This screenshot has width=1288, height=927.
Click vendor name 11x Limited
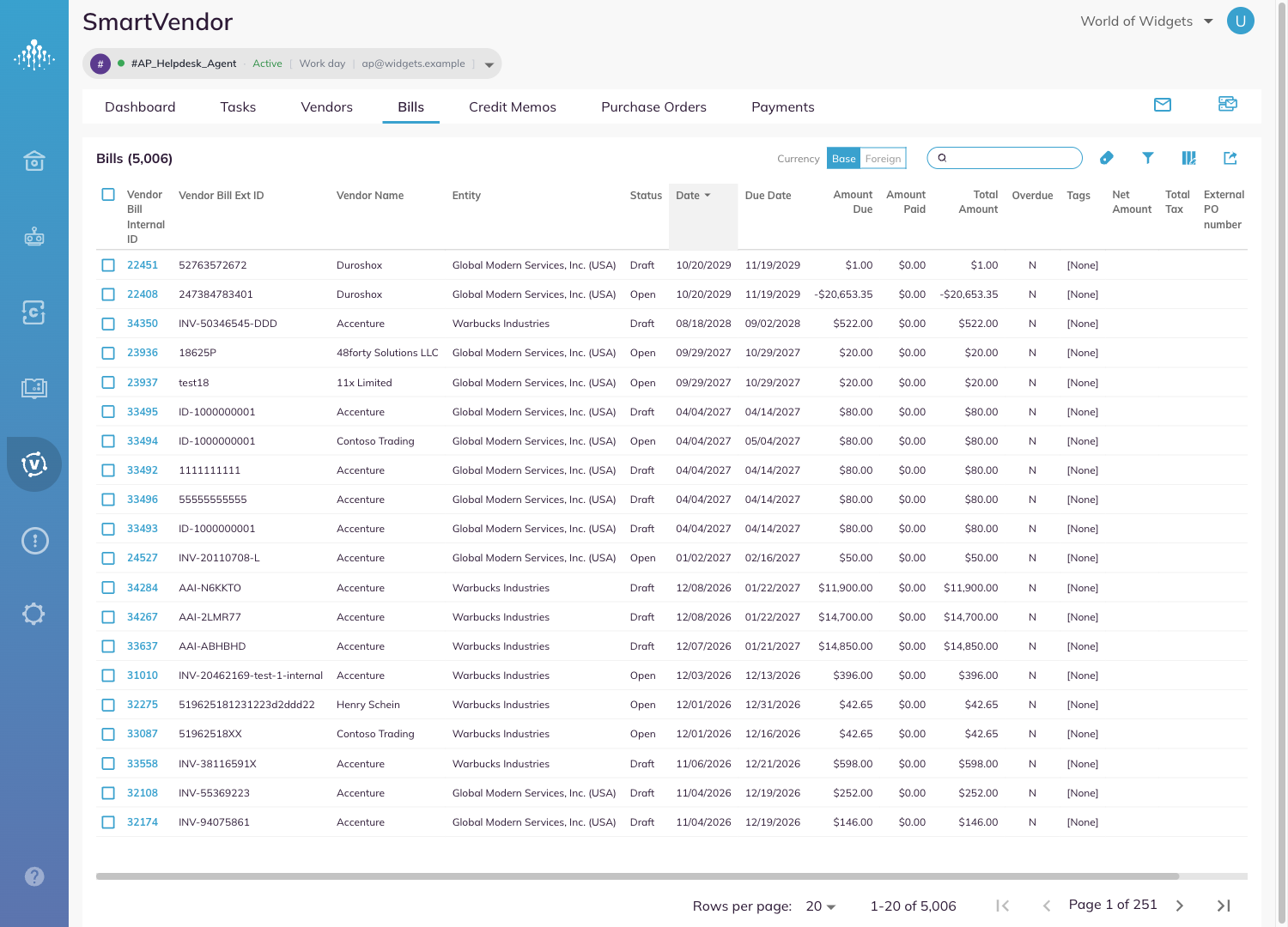(364, 383)
